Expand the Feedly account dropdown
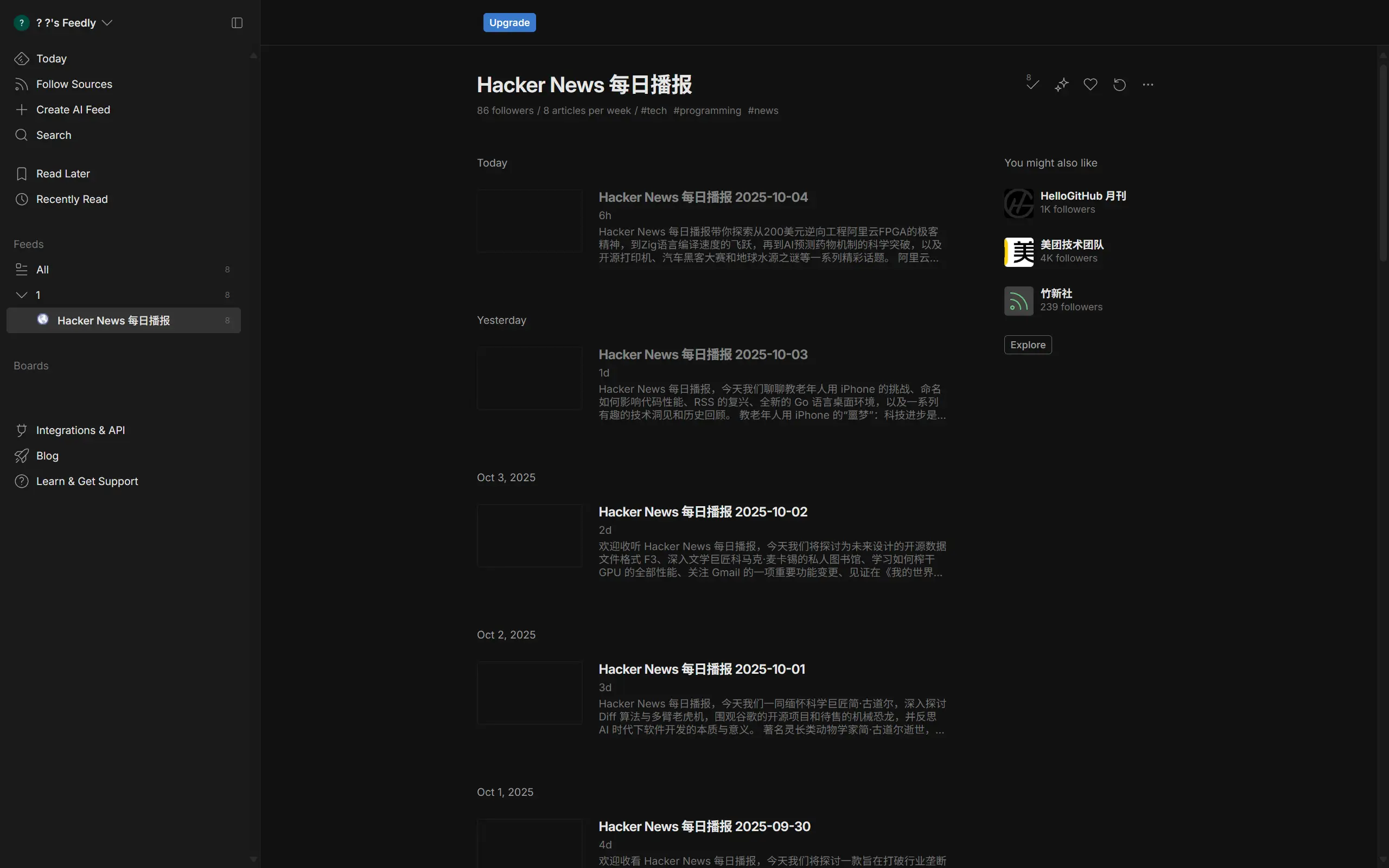This screenshot has height=868, width=1389. (107, 23)
